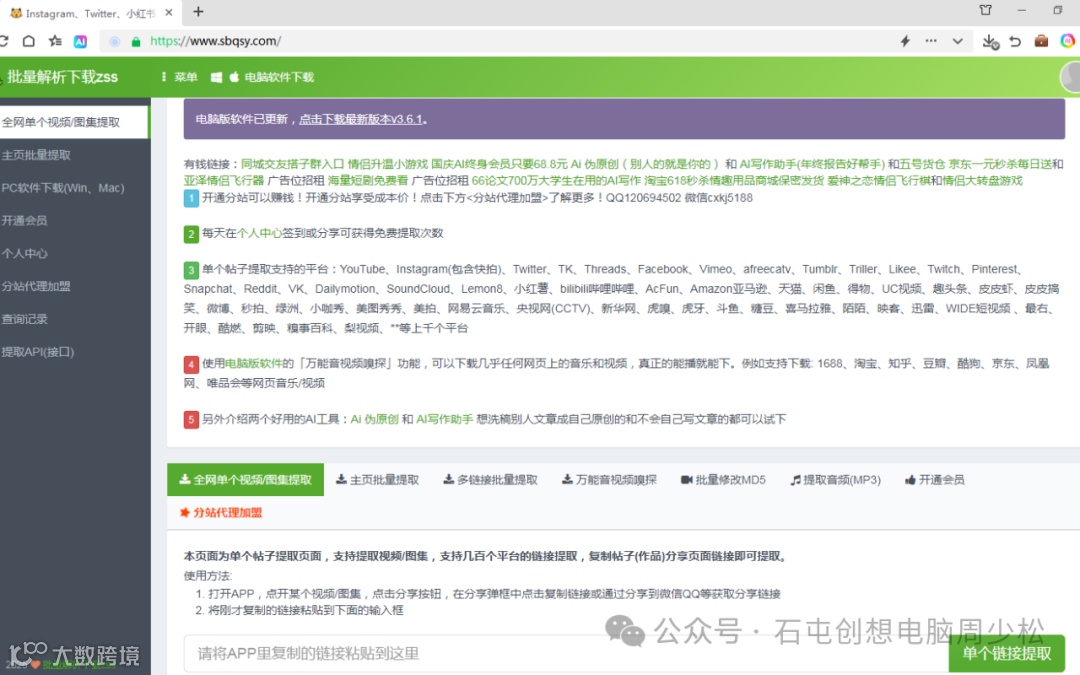Viewport: 1080px width, 675px height.
Task: Click the undo restore-closed-tab arrow icon
Action: pos(1015,41)
